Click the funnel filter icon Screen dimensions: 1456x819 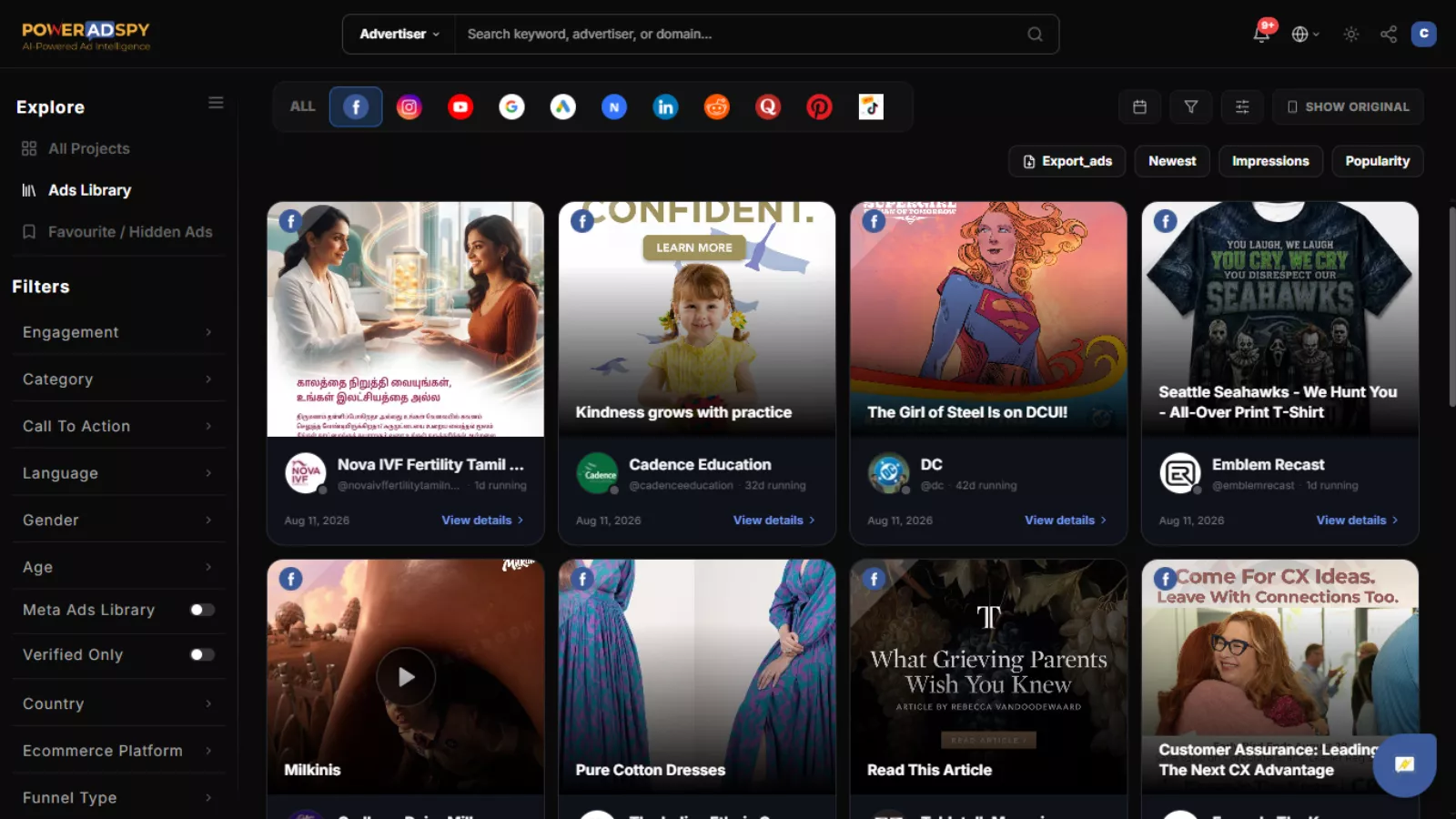pos(1190,107)
